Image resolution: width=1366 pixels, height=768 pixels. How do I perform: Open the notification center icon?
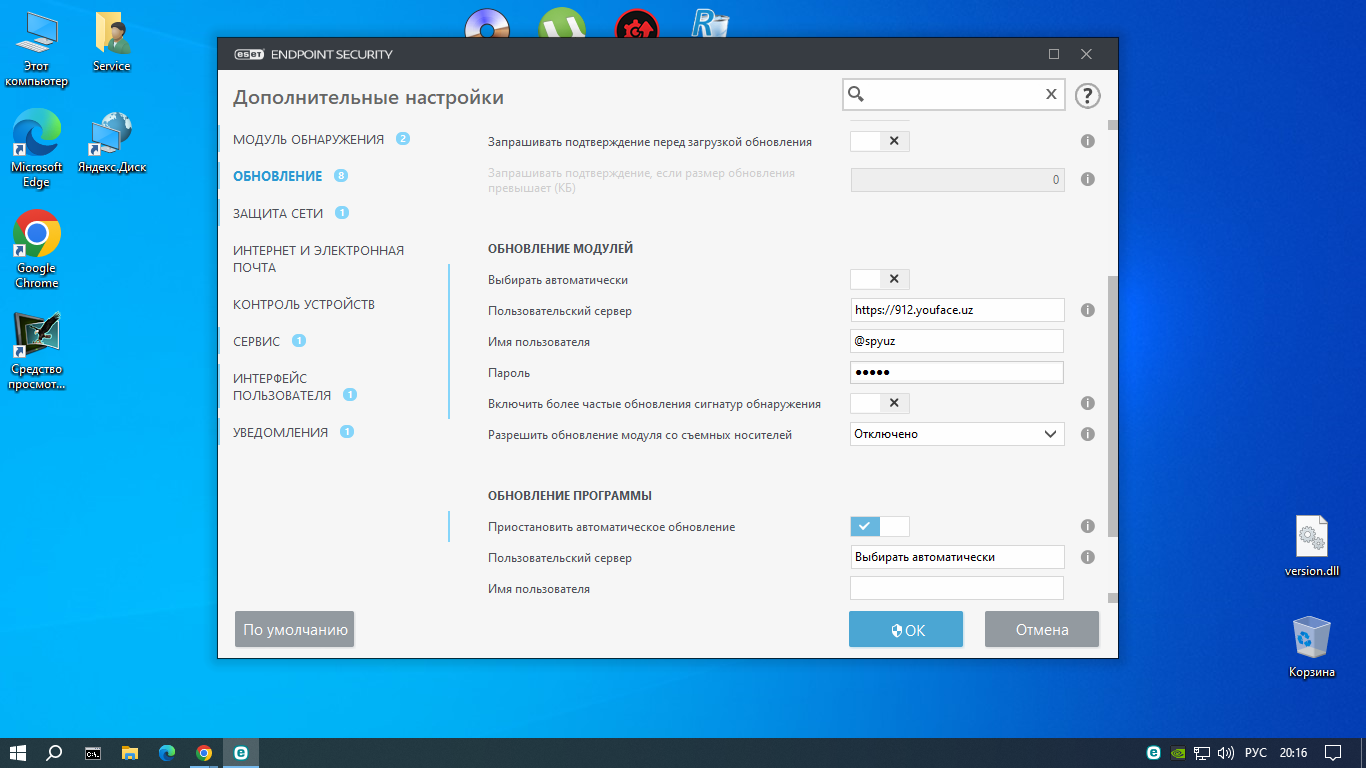click(x=1333, y=753)
